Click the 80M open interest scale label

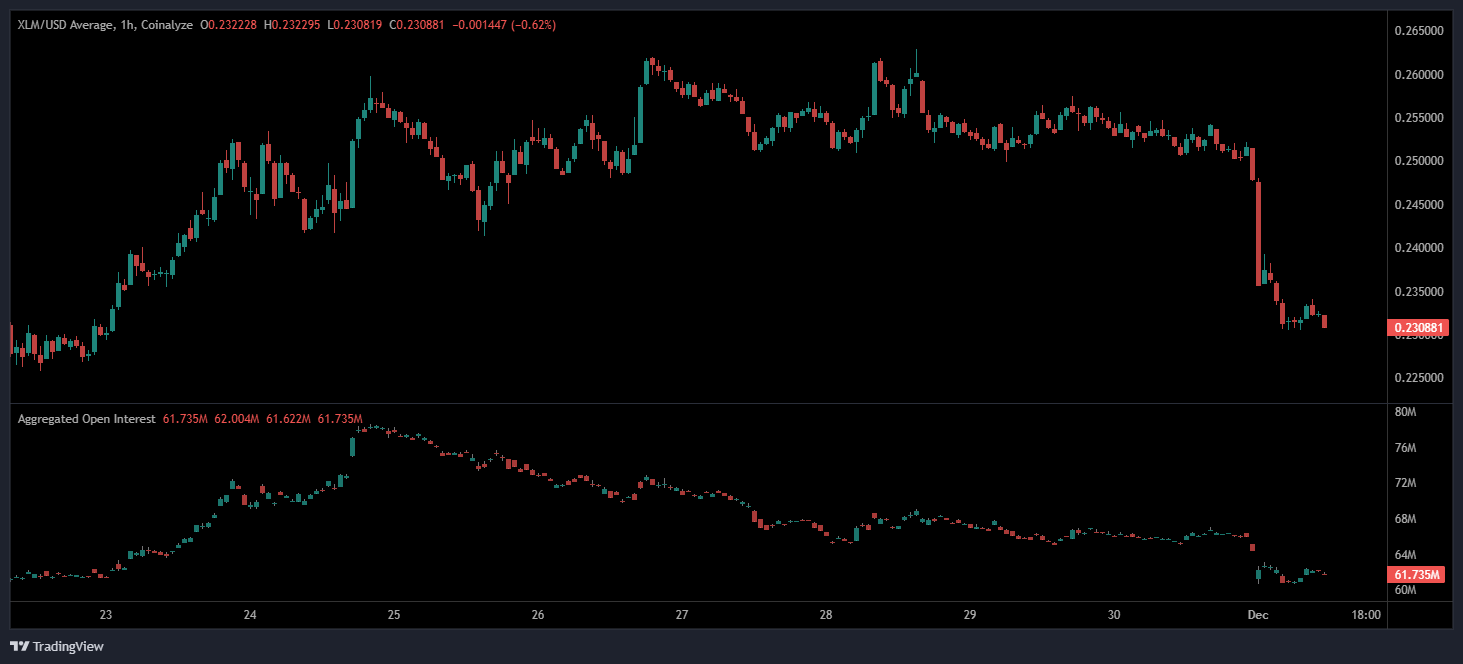tap(1405, 412)
